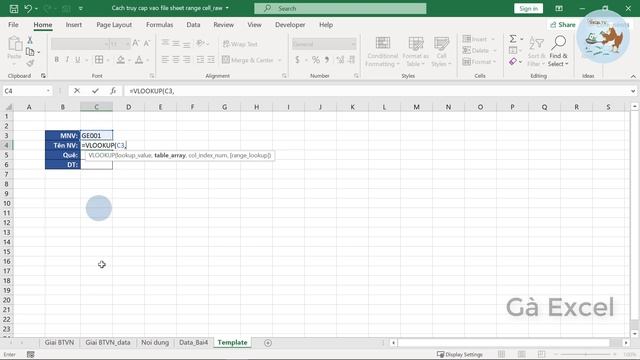This screenshot has height=360, width=640.
Task: Click Comma Style icon
Action: pyautogui.click(x=327, y=60)
